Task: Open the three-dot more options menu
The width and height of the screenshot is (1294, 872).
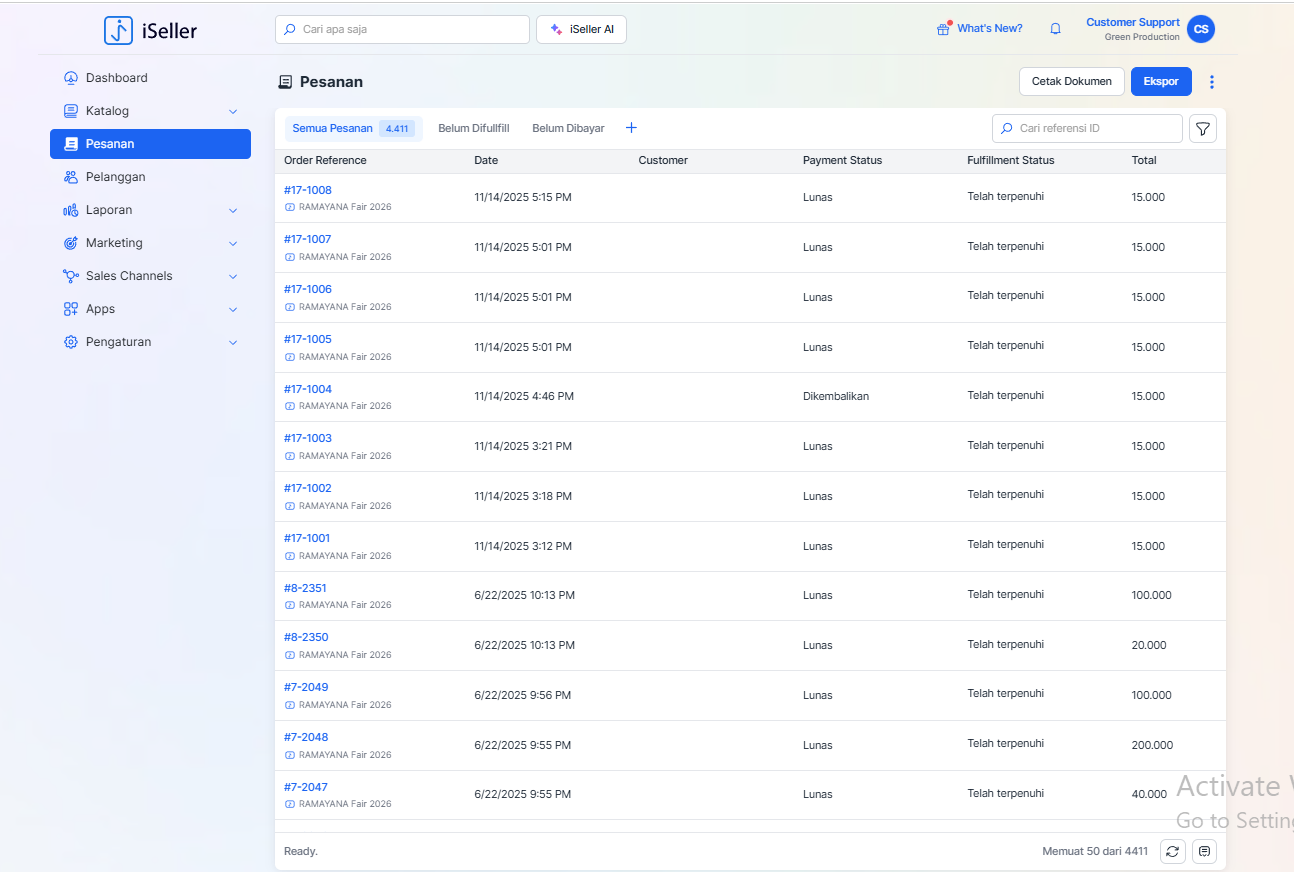Action: click(x=1212, y=82)
